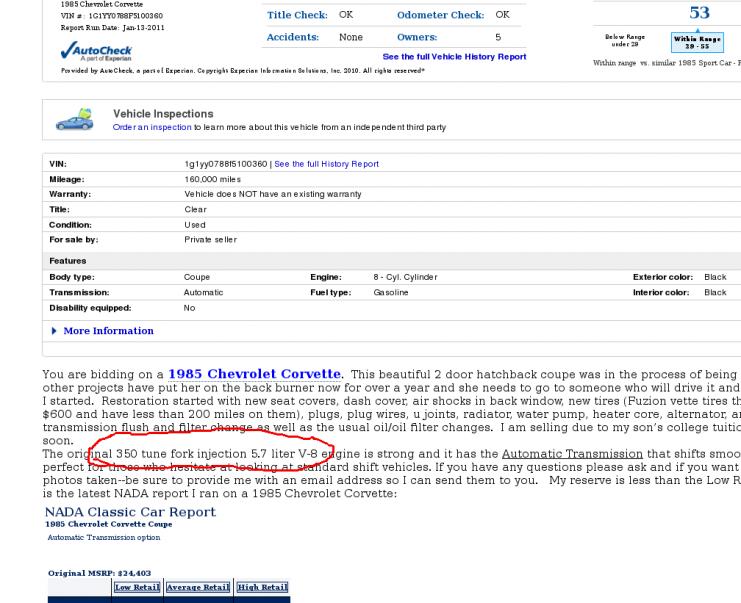Select the Low Retail column header
The height and width of the screenshot is (603, 741).
coord(137,587)
